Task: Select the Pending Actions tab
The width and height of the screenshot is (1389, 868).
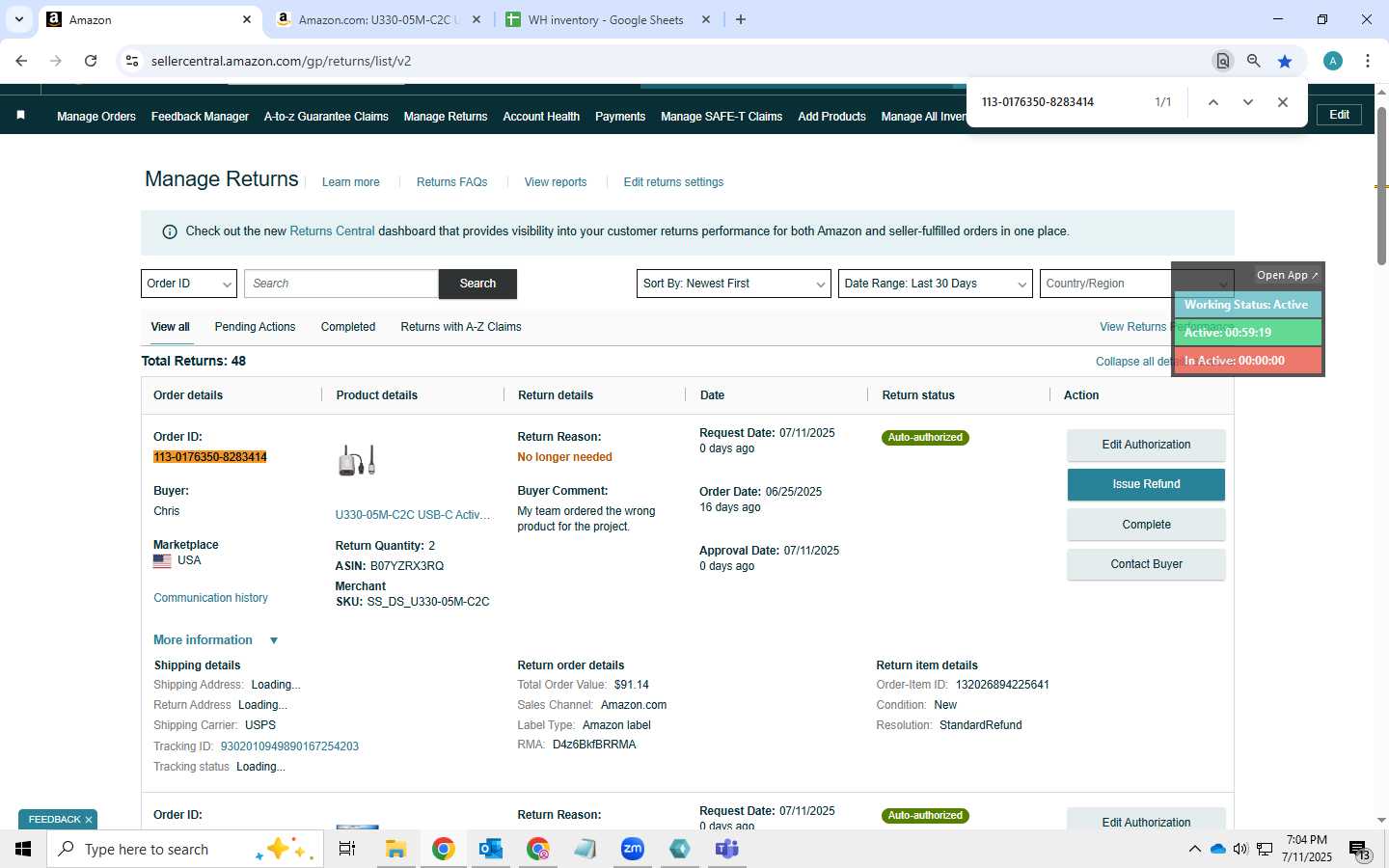Action: [255, 327]
